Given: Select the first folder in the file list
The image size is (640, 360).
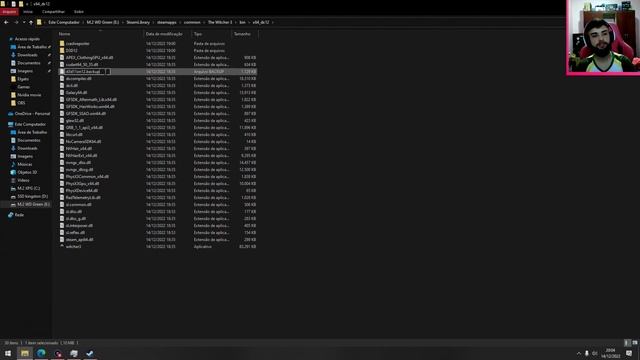Looking at the screenshot, I should (78, 44).
